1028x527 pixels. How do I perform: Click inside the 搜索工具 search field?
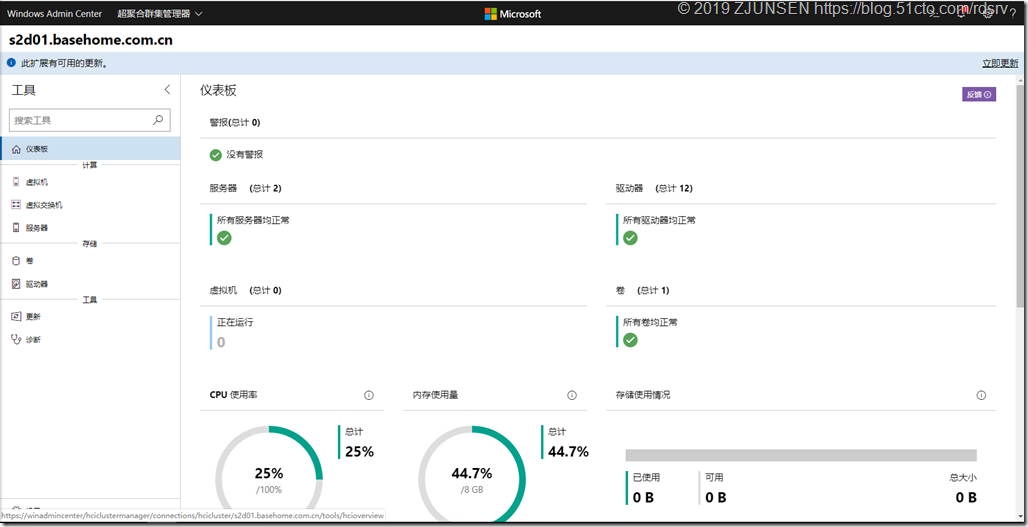click(89, 120)
